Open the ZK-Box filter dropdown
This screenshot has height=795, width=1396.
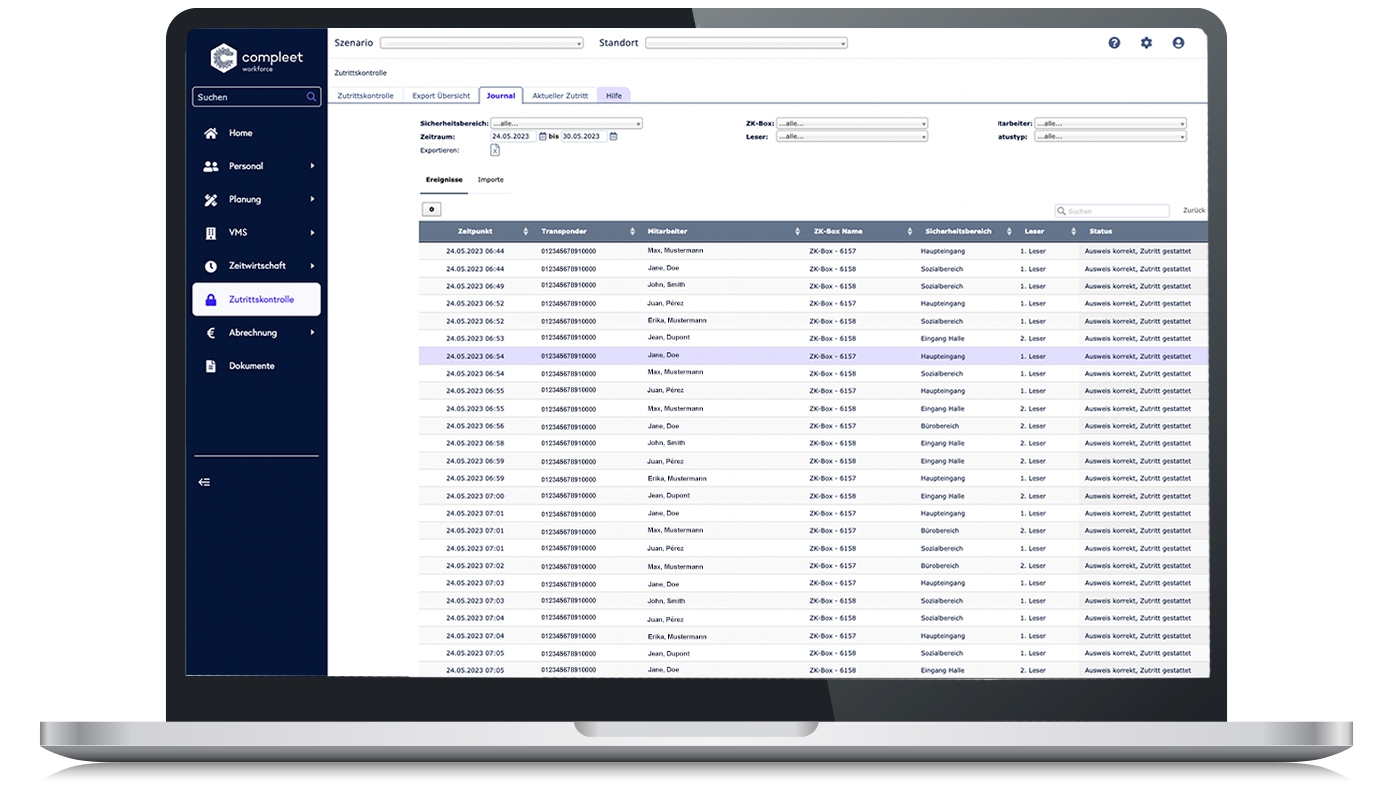[851, 124]
